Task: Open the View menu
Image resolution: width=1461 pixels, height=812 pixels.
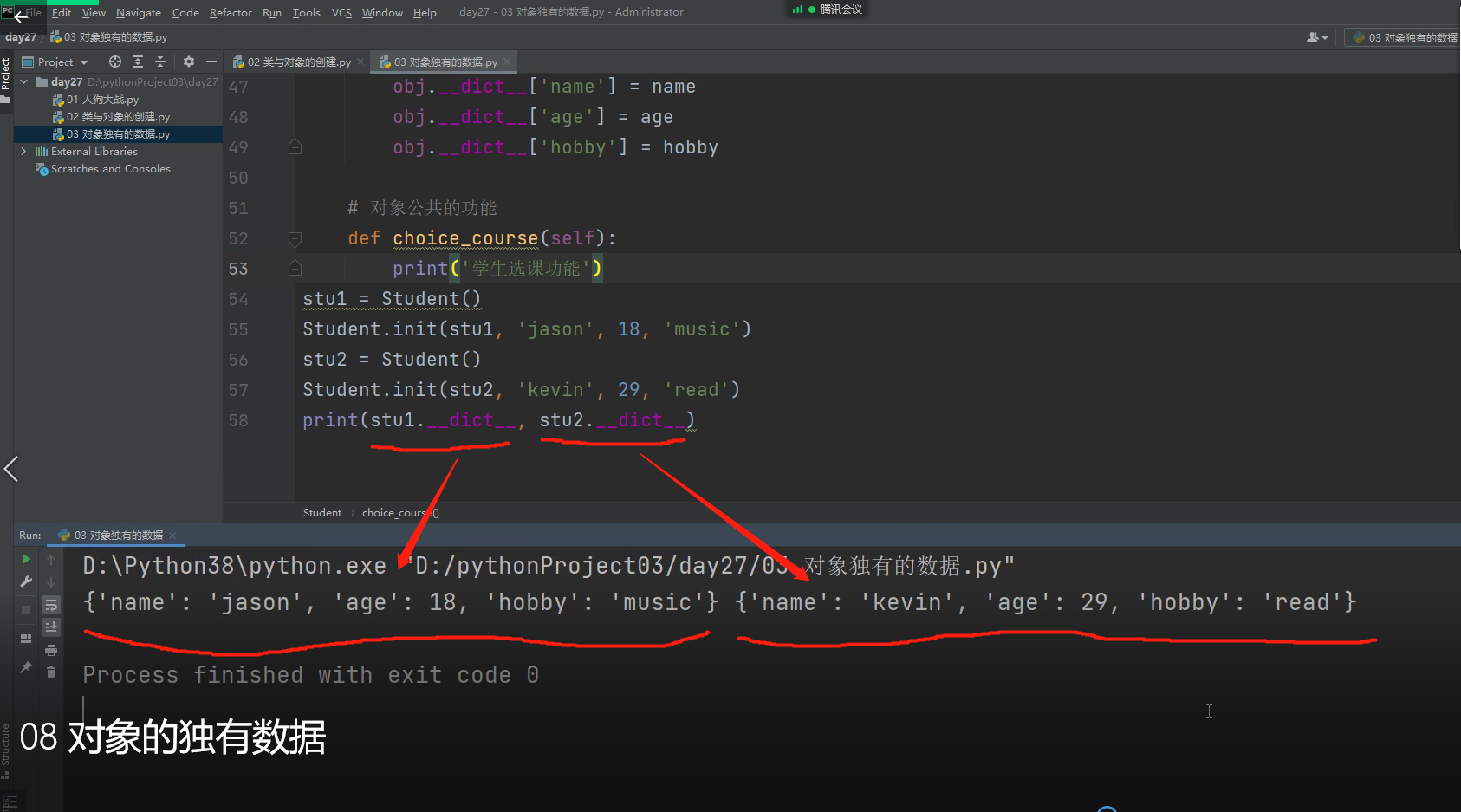Action: coord(94,12)
